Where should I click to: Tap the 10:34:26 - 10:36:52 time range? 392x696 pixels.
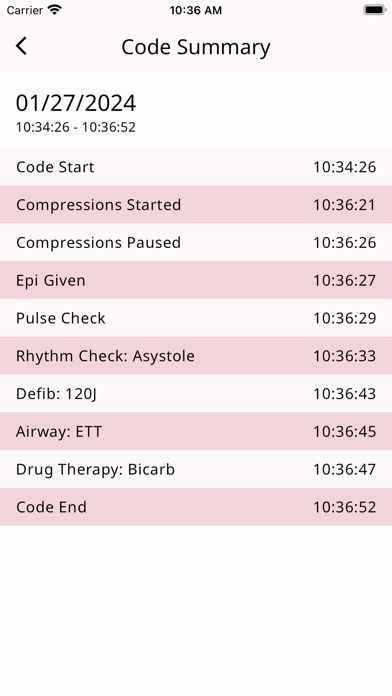pos(76,127)
